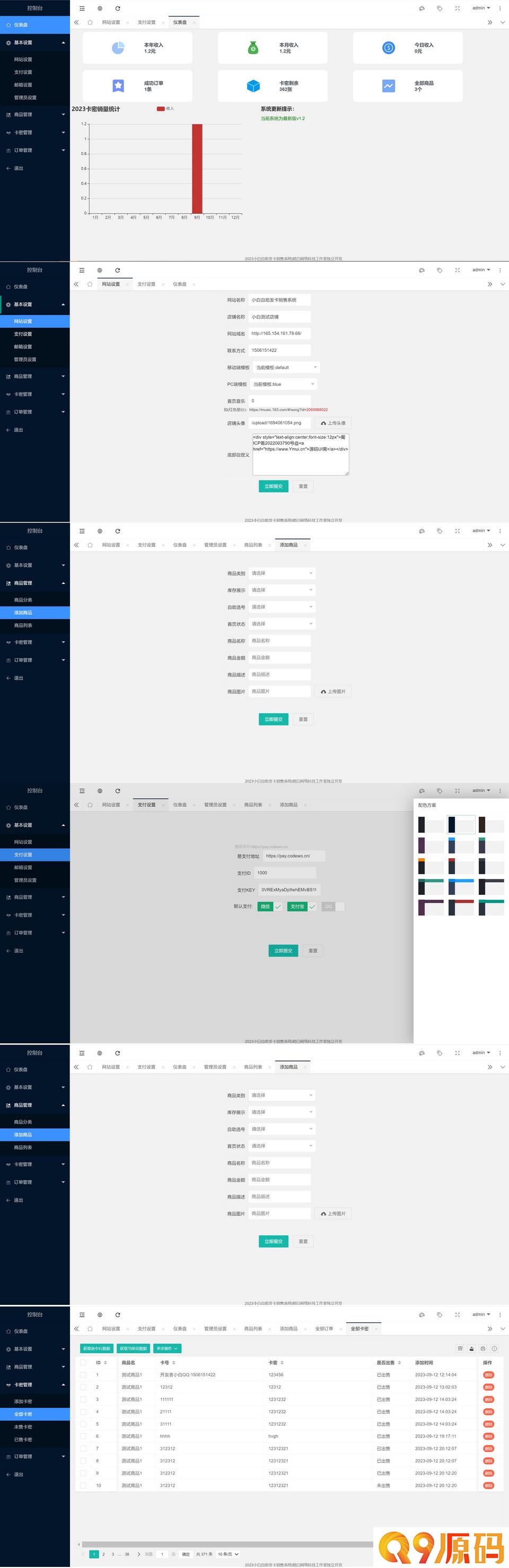Viewport: 509px width, 1568px height.
Task: Choose the orange-accent theme swatch in 配色方案
Action: coord(431,866)
